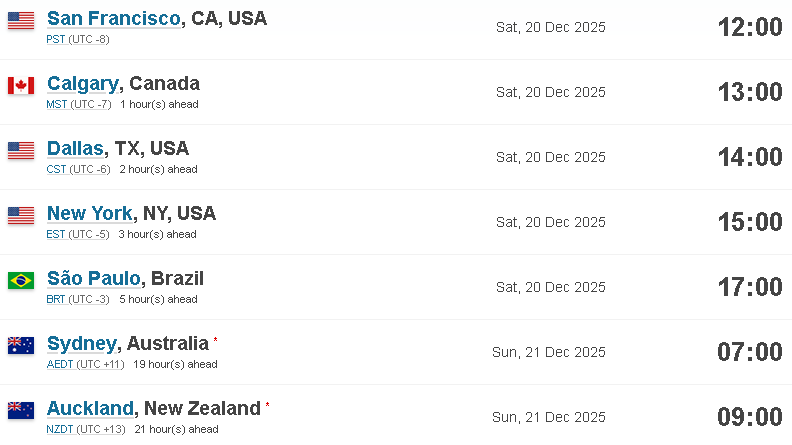Click the USA flag beside San Francisco
Screen dimensions: 792x445
21,21
